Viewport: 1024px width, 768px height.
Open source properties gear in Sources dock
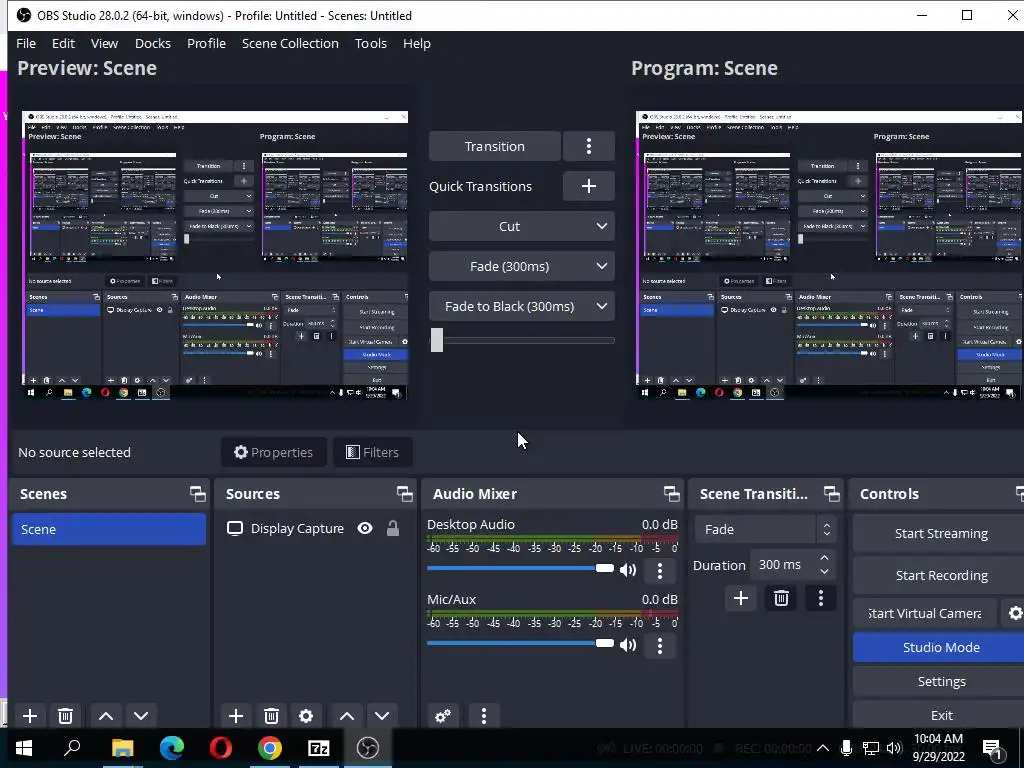(x=306, y=716)
